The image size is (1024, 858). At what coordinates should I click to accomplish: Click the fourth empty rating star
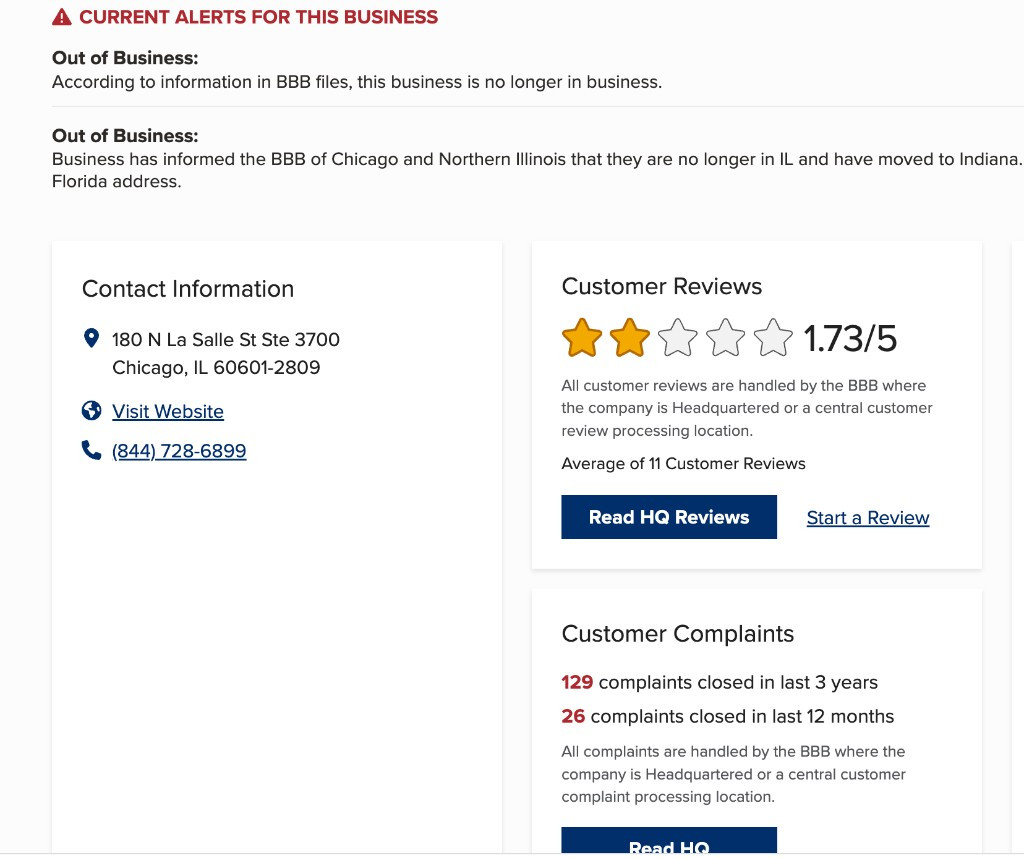726,339
